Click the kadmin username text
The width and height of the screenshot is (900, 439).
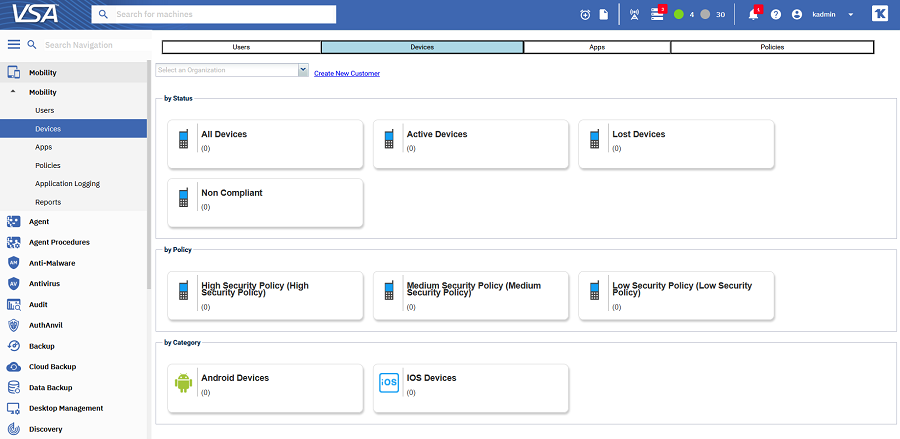pyautogui.click(x=824, y=15)
